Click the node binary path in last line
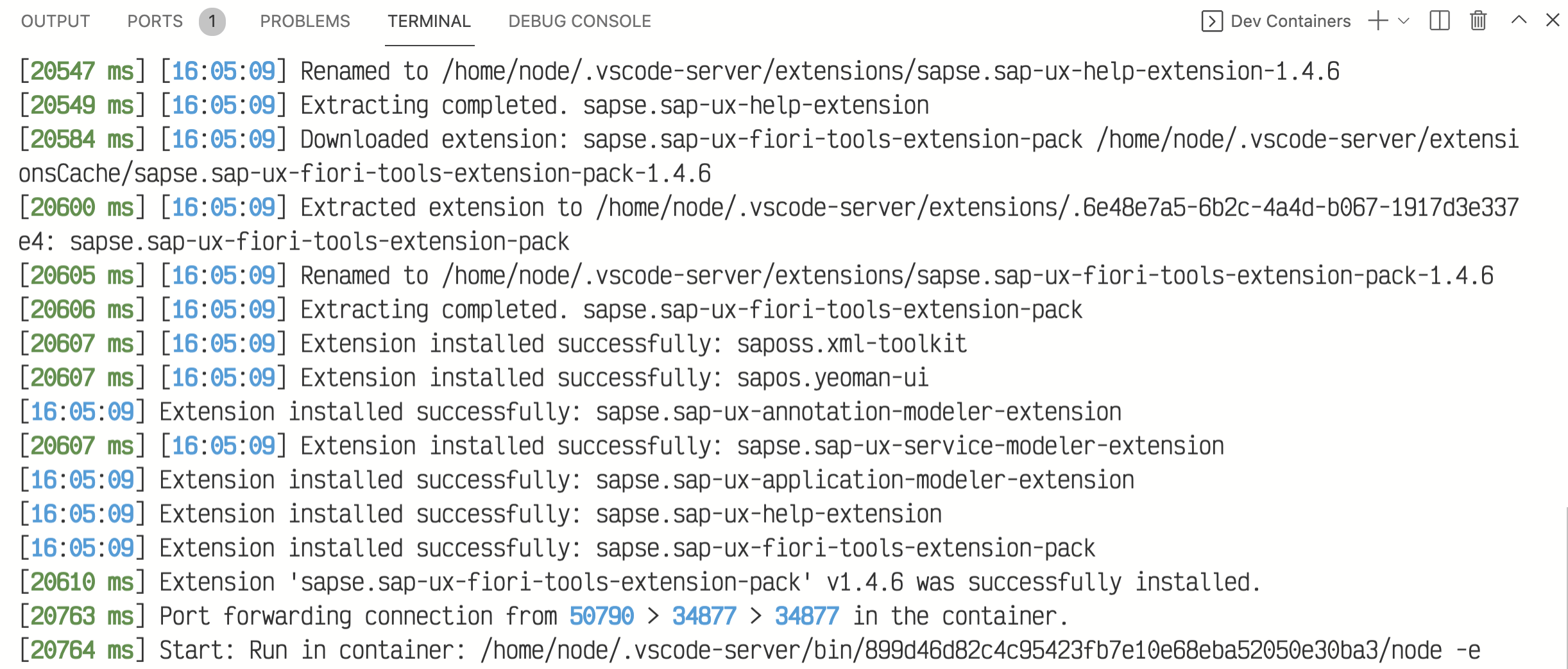This screenshot has height=669, width=1568. click(961, 650)
